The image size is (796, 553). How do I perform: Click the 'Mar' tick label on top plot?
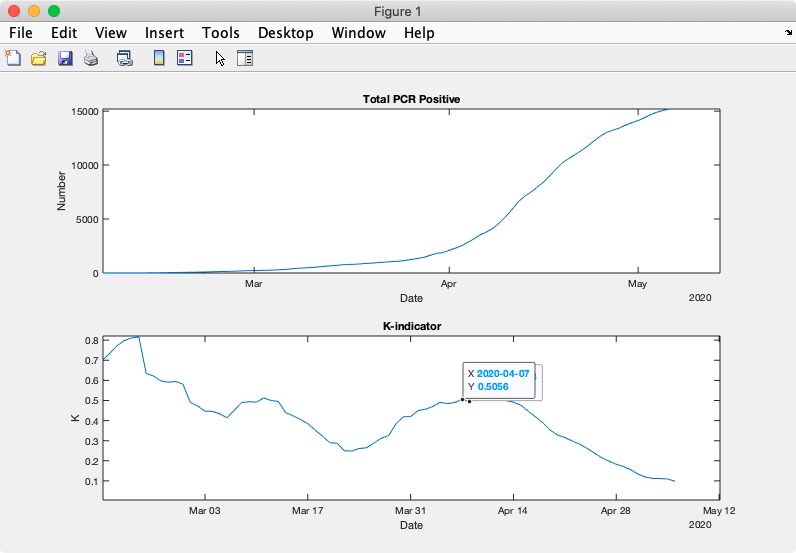pyautogui.click(x=254, y=283)
